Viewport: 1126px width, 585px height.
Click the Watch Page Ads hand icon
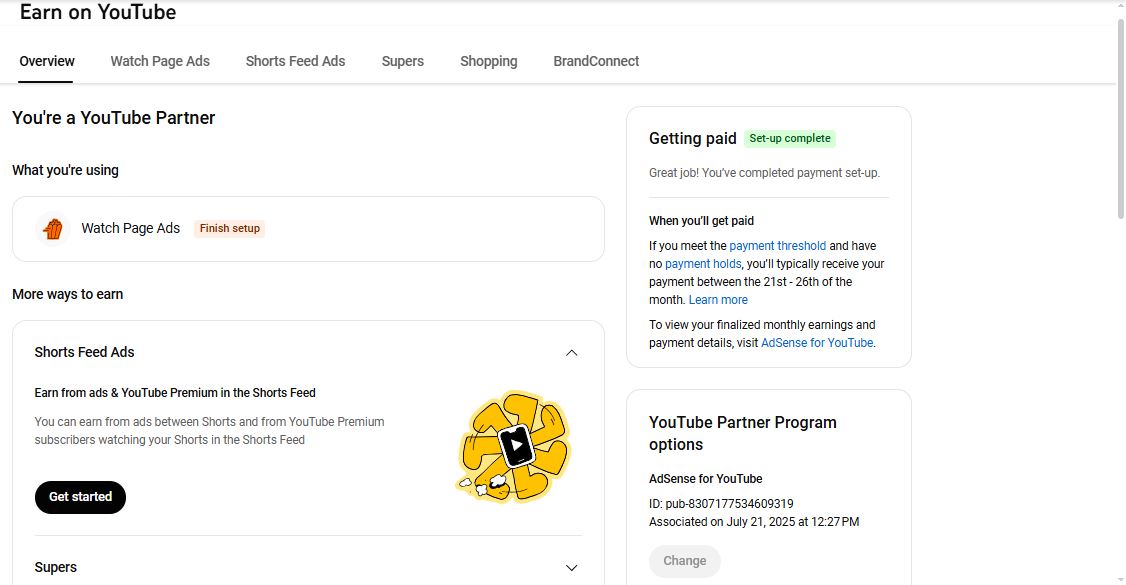[x=53, y=229]
